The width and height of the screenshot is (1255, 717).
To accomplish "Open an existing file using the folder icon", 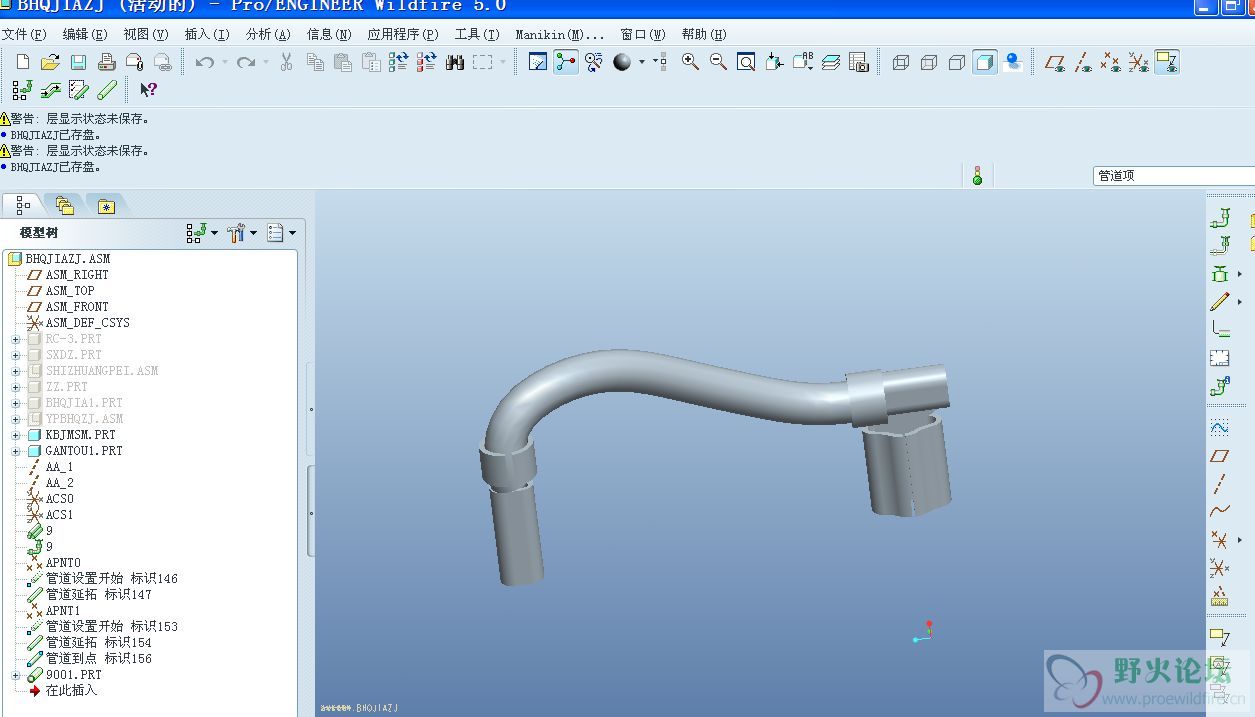I will pyautogui.click(x=51, y=62).
